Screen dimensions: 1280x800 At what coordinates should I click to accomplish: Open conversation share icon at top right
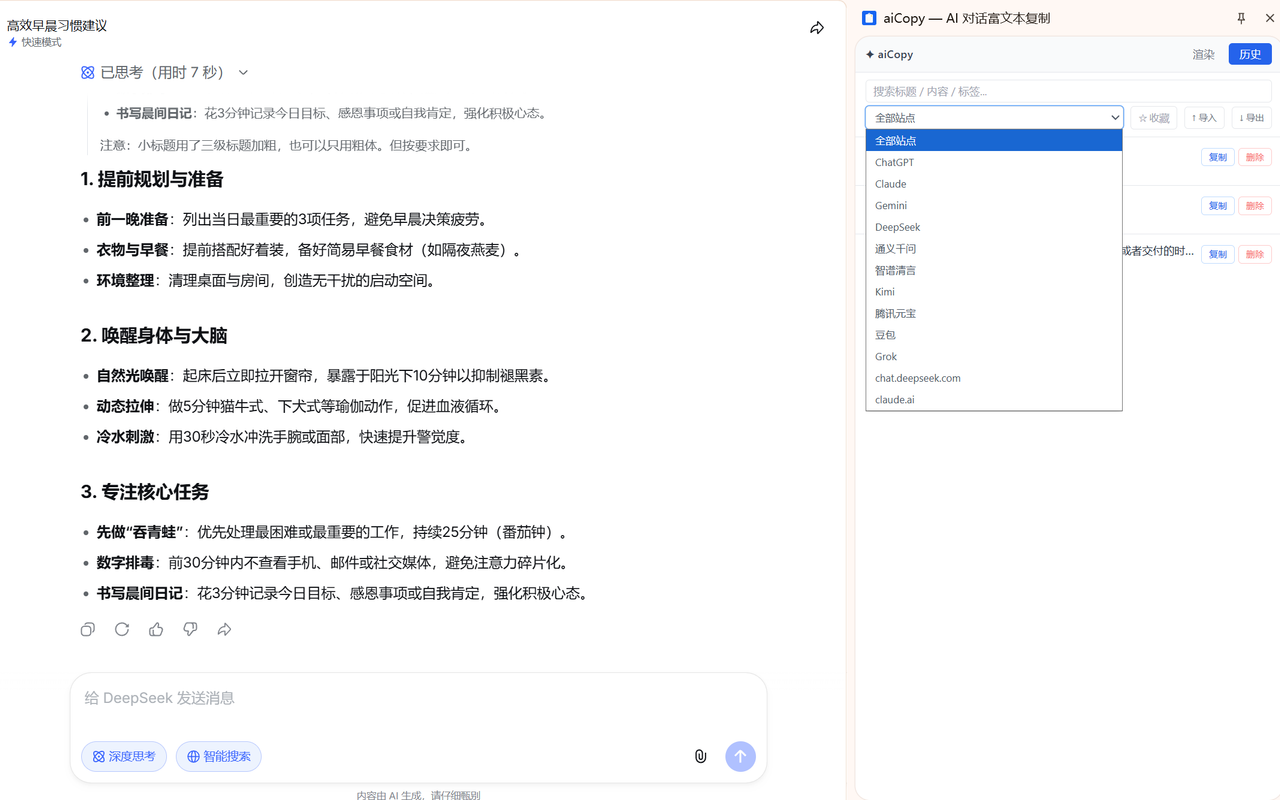click(x=816, y=28)
